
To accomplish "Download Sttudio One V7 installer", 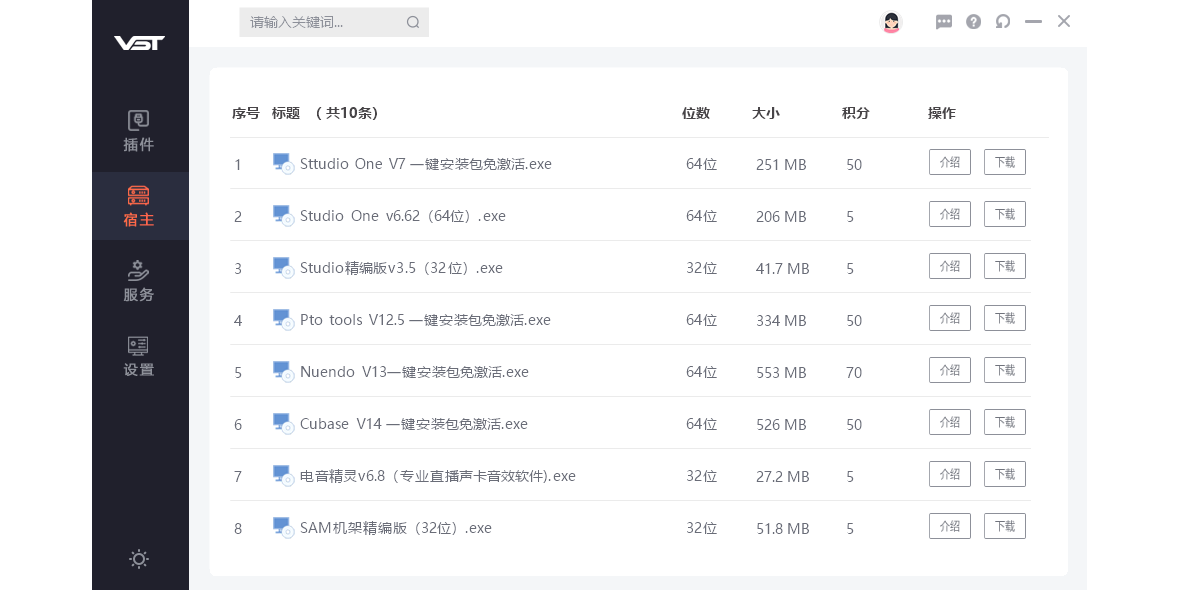I will tap(1004, 162).
